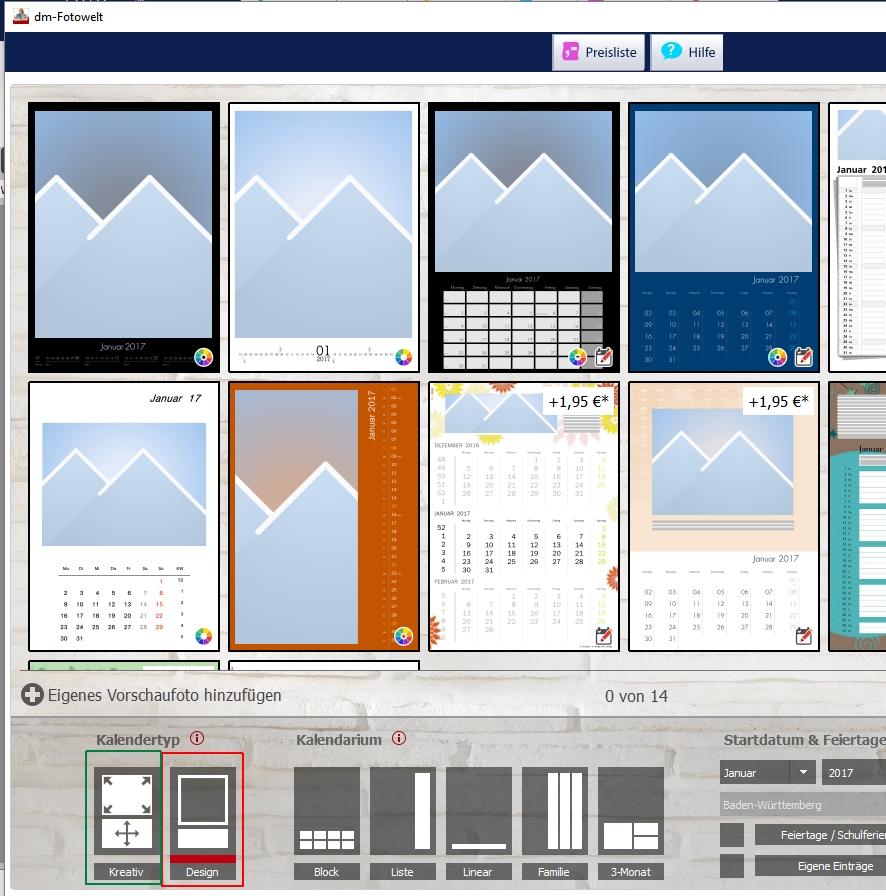The width and height of the screenshot is (886, 896).
Task: Click color wheel icon on black block grid design
Action: [577, 357]
